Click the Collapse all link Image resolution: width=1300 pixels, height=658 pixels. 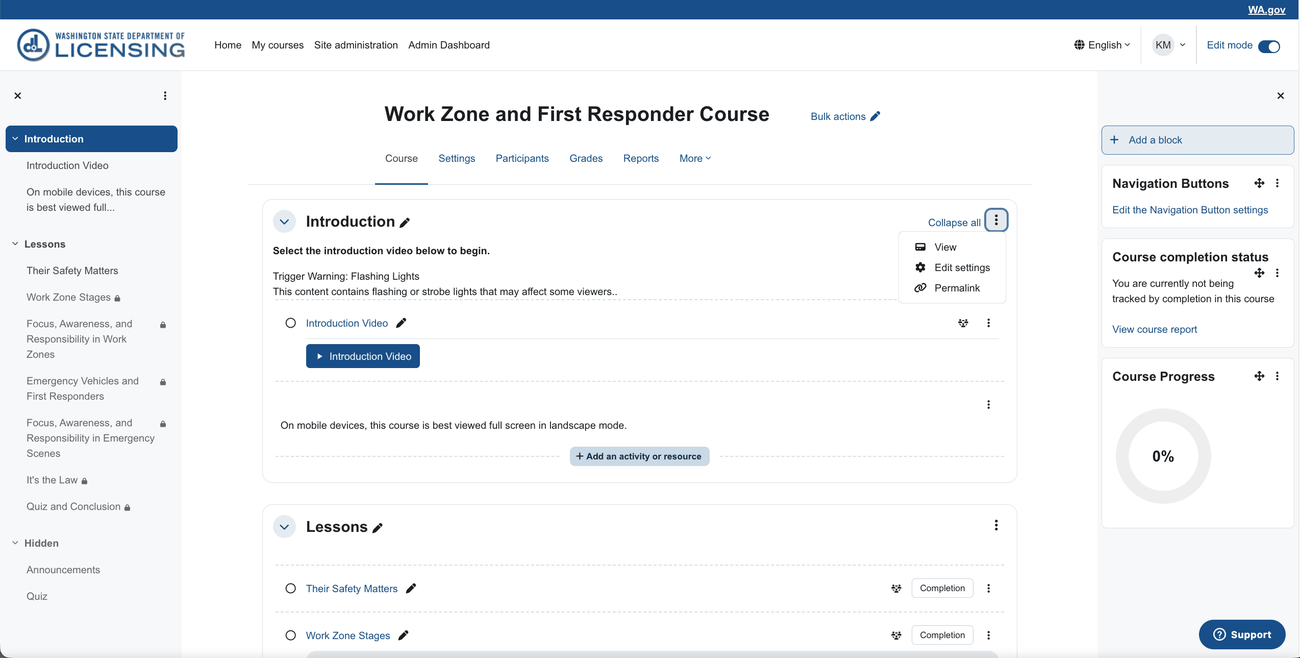954,223
